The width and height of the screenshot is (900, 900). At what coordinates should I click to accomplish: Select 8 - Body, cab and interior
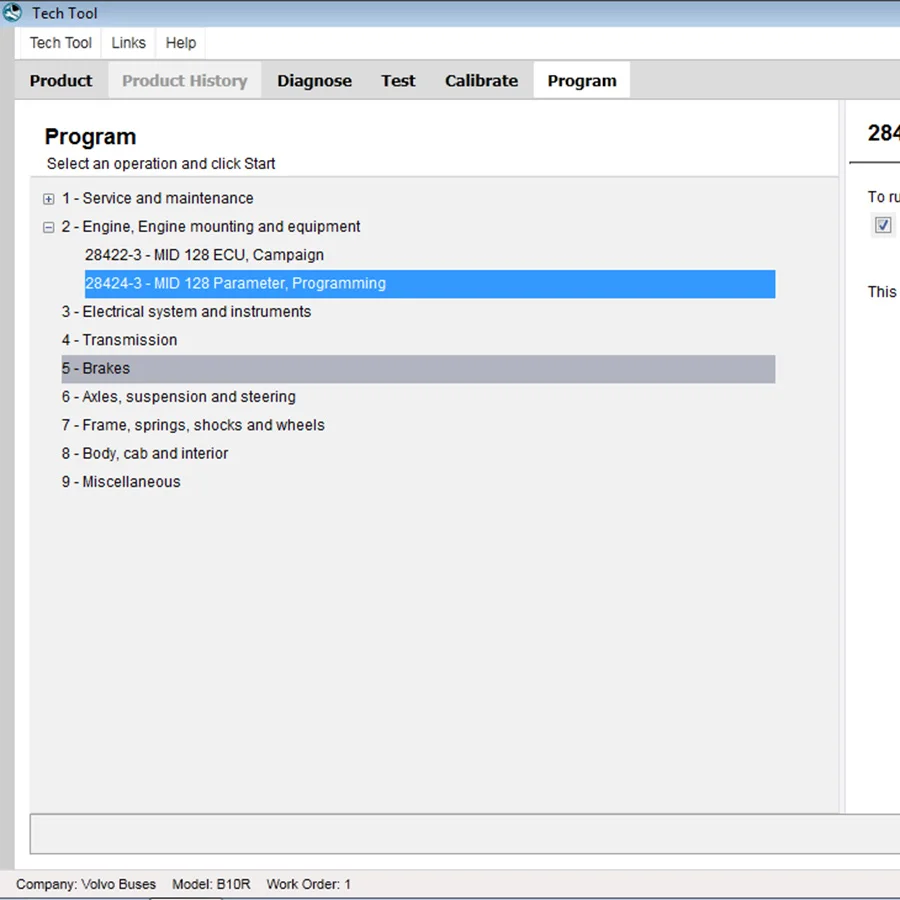(145, 453)
